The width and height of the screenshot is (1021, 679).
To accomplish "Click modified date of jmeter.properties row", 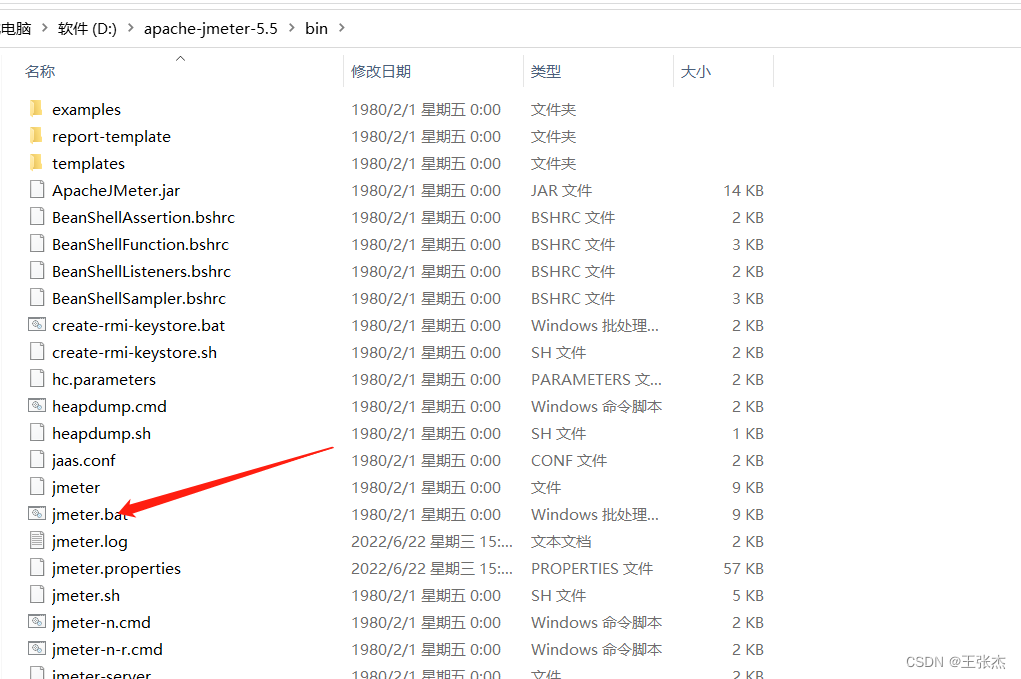I will [432, 568].
